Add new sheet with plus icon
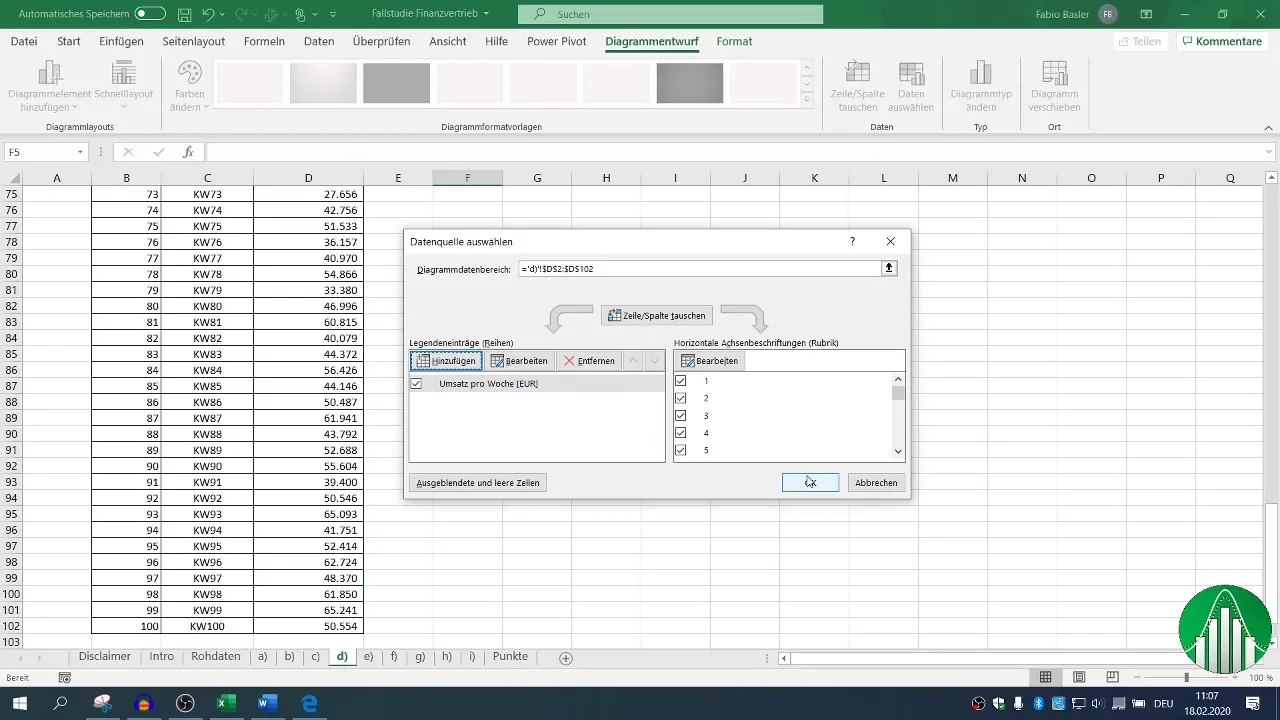Image resolution: width=1280 pixels, height=720 pixels. [566, 657]
